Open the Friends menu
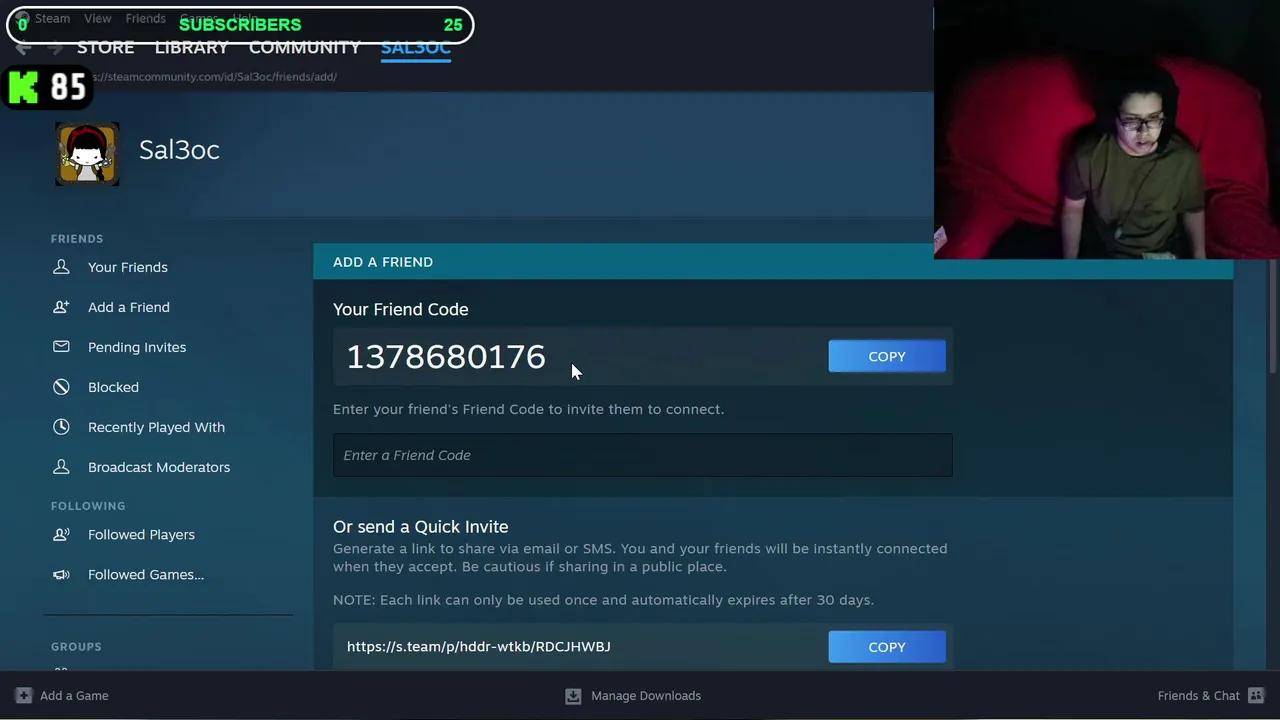The height and width of the screenshot is (720, 1280). (145, 18)
